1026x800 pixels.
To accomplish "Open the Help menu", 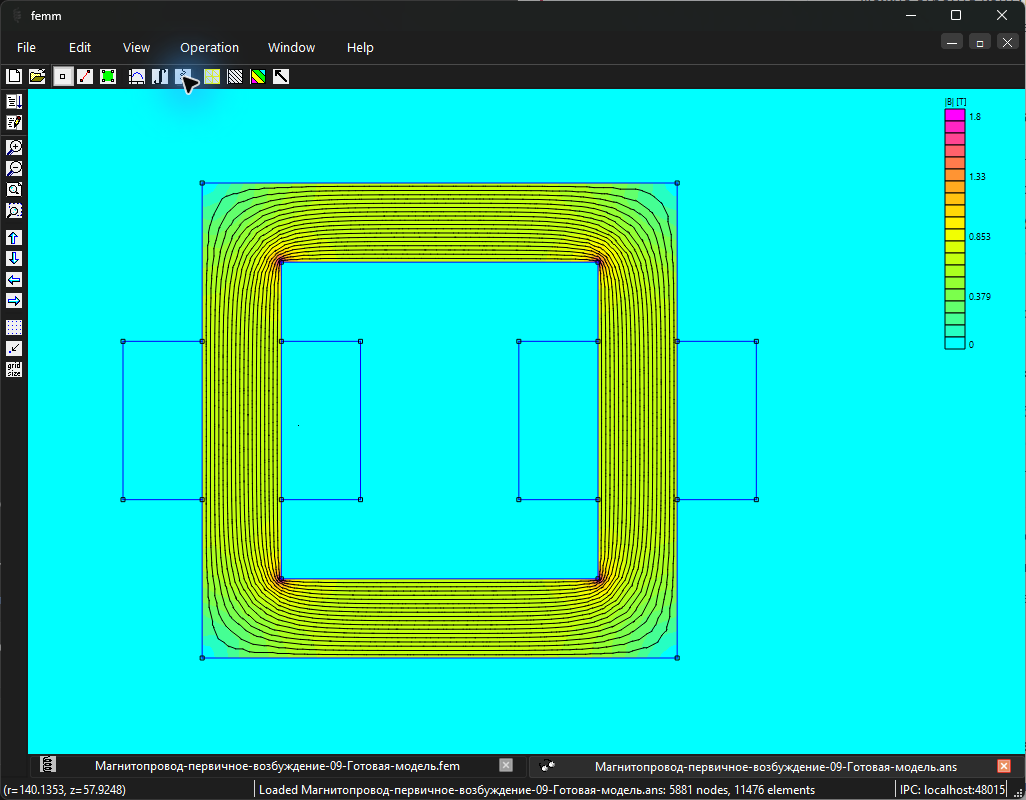I will [x=360, y=48].
